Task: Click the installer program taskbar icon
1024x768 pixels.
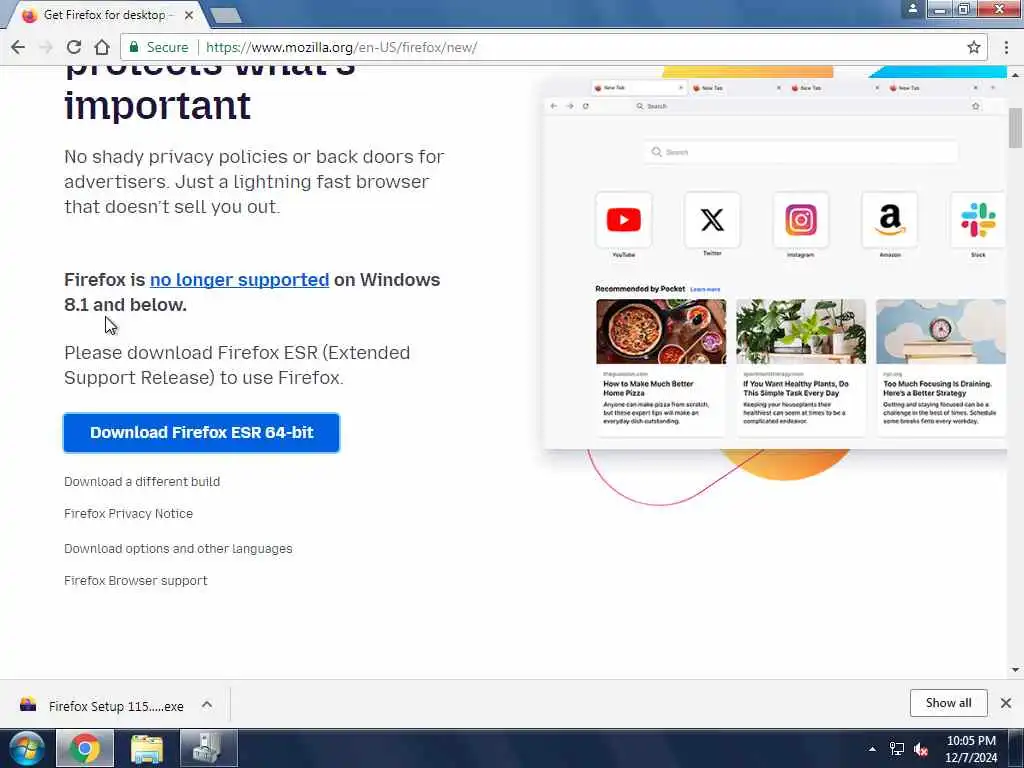Action: pyautogui.click(x=209, y=748)
